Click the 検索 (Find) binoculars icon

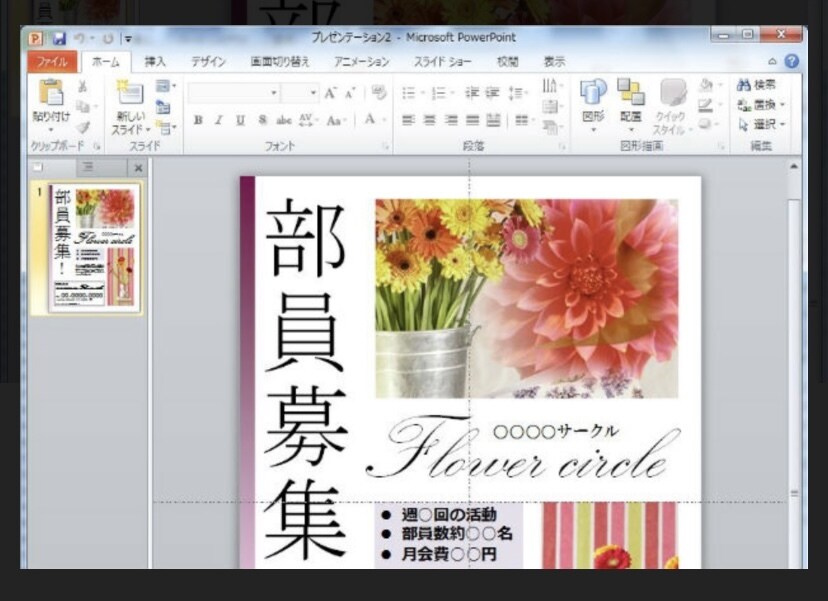pyautogui.click(x=744, y=85)
